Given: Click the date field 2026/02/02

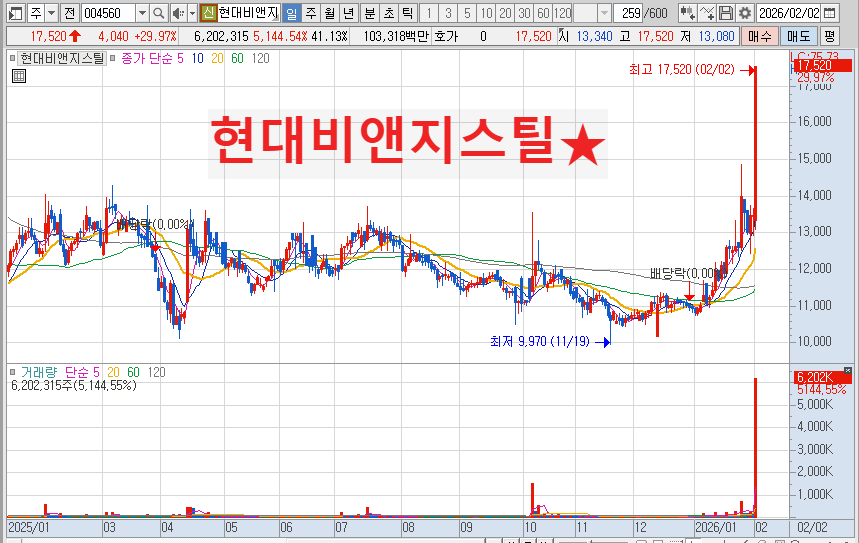Looking at the screenshot, I should coord(789,13).
